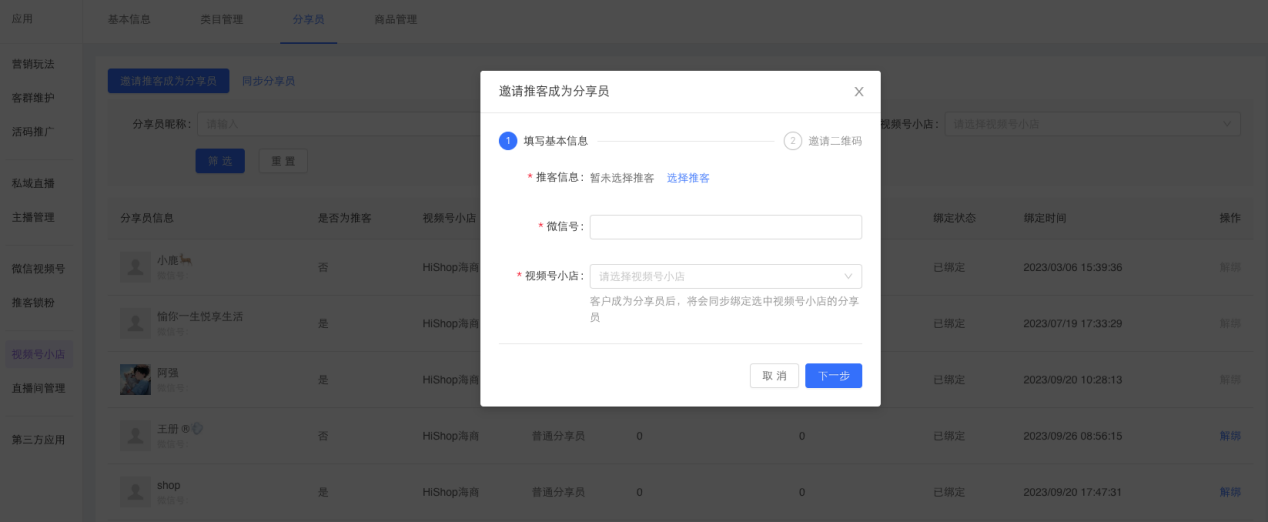
Task: Click 选择推客 link
Action: 688,178
